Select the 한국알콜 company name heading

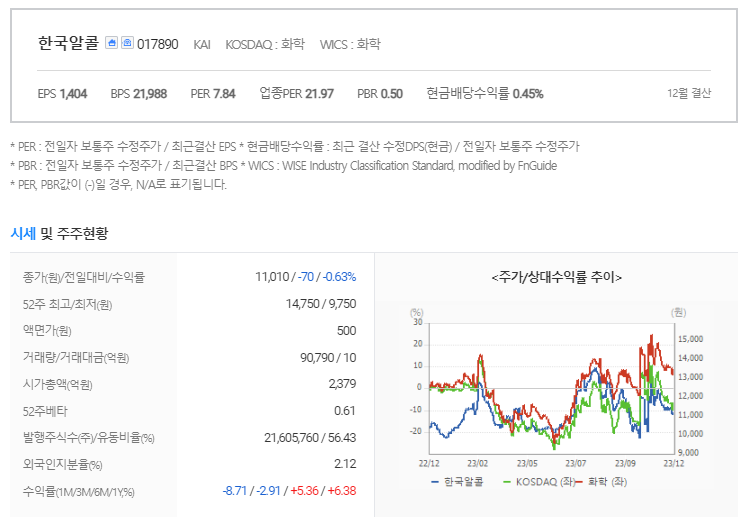(x=68, y=43)
